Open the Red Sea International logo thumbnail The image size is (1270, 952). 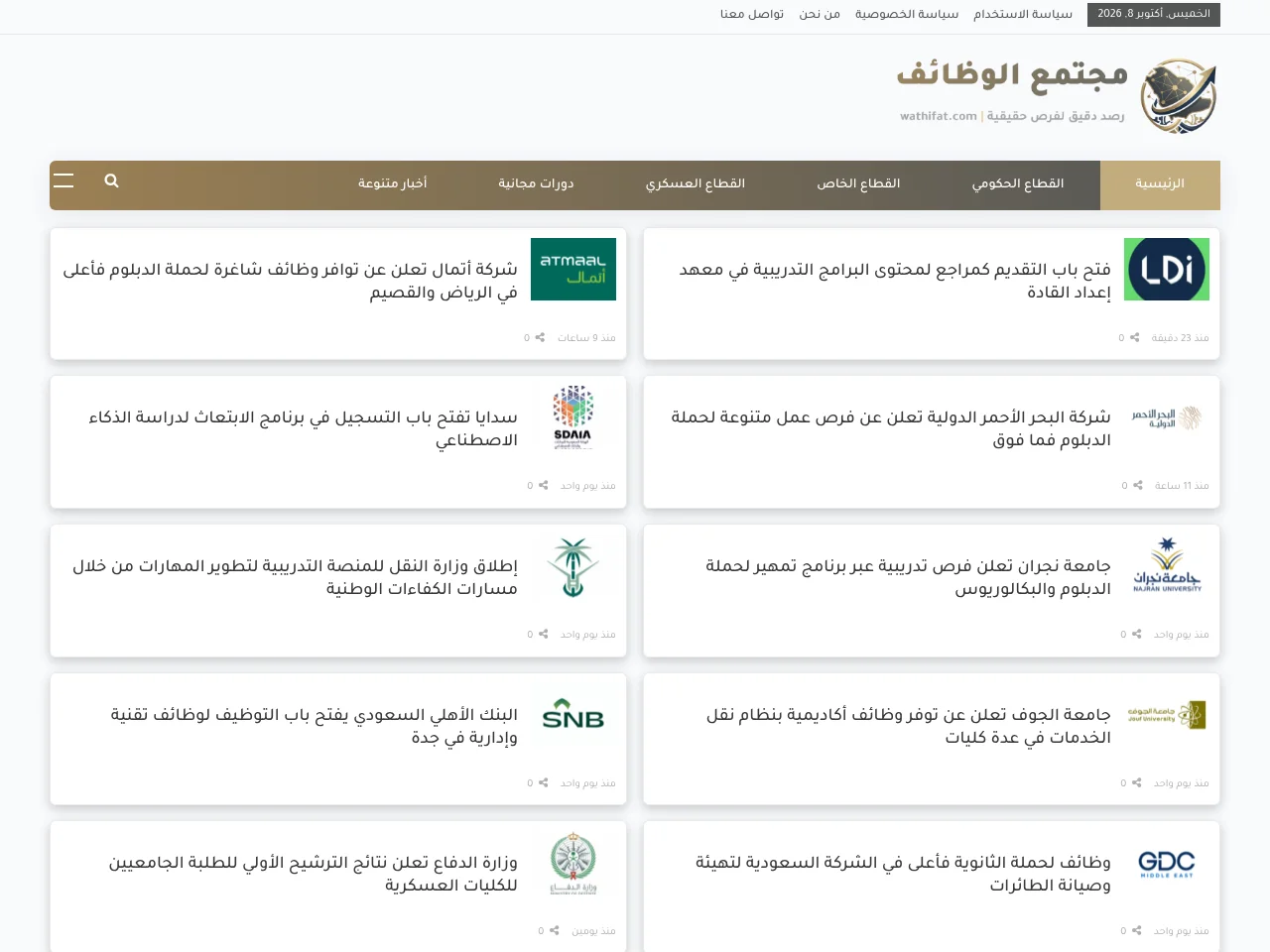[1167, 417]
